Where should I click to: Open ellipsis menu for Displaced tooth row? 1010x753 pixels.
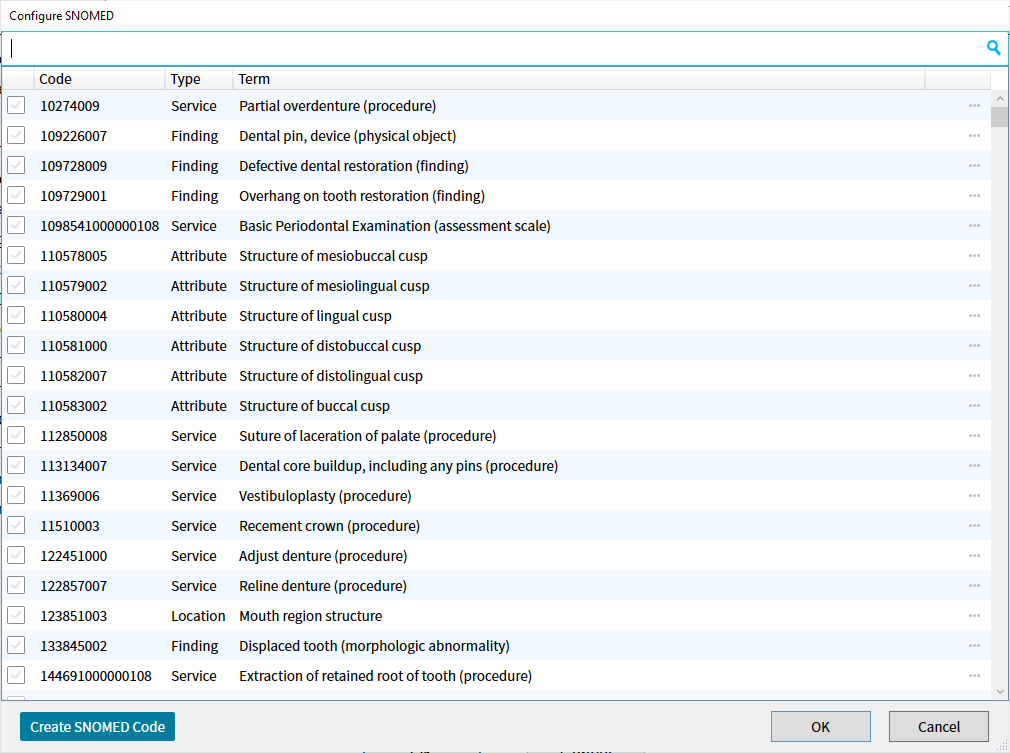point(974,646)
